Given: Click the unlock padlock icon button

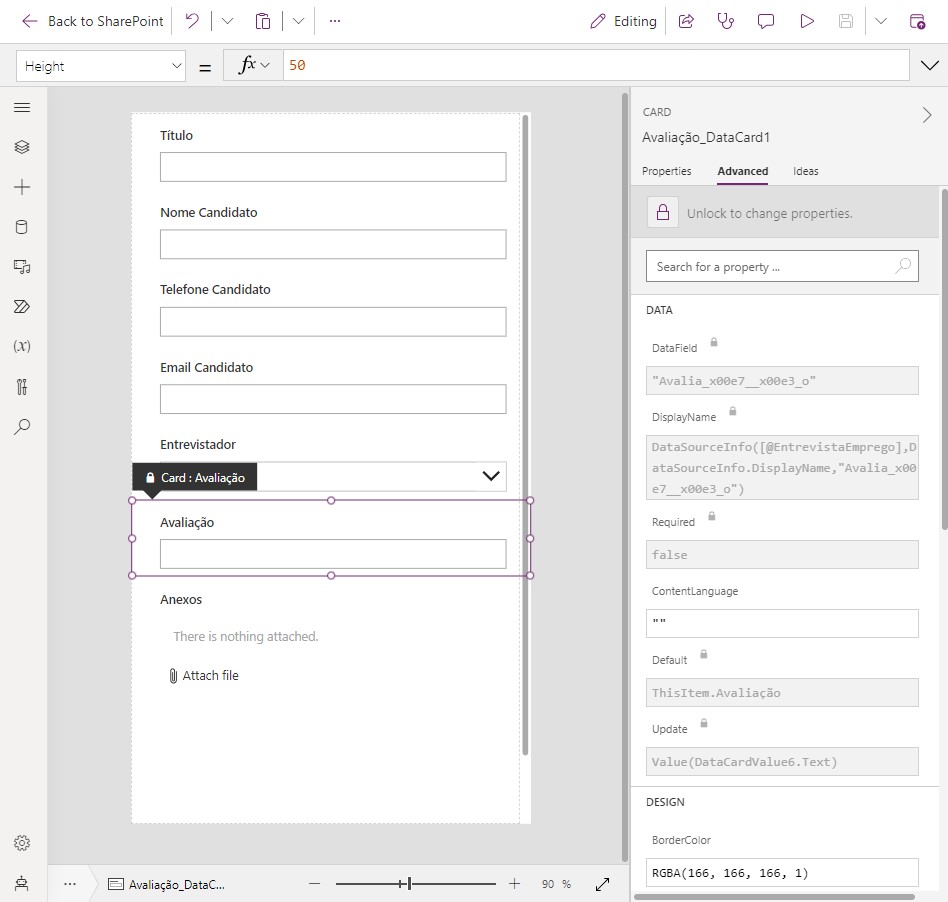Looking at the screenshot, I should coord(662,213).
